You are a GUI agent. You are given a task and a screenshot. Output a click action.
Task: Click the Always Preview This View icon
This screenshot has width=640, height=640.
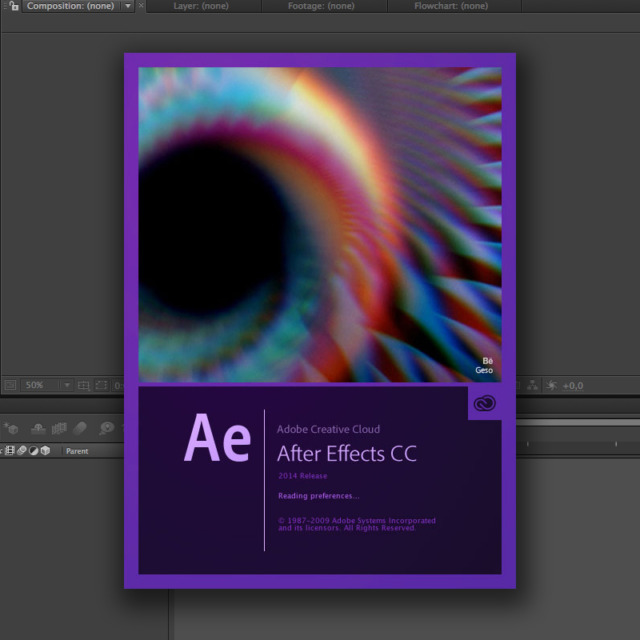(x=10, y=385)
